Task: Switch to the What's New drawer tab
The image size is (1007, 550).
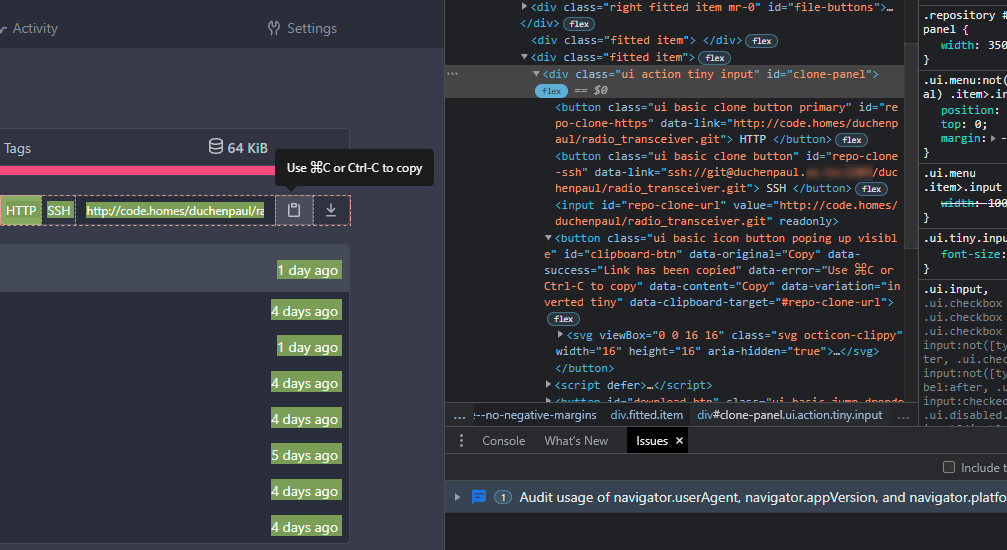Action: point(576,441)
